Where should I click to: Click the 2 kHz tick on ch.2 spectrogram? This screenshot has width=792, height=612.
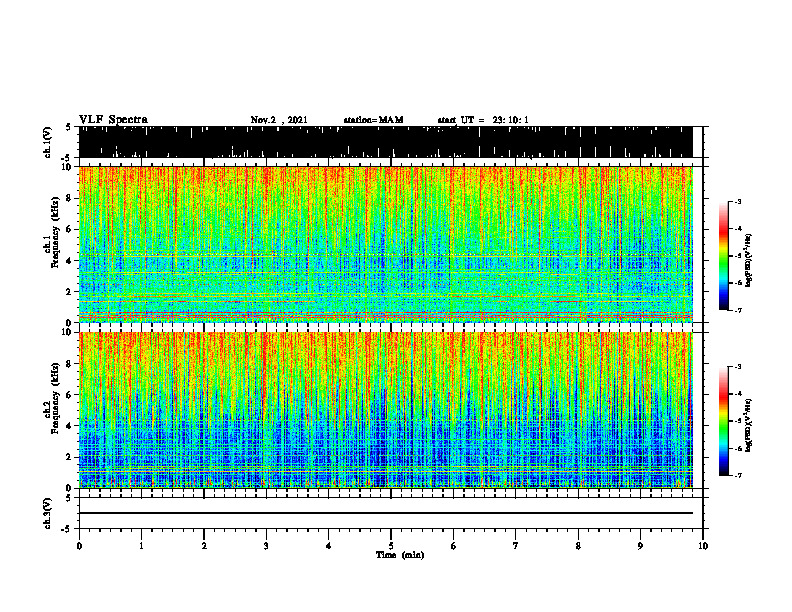coord(69,457)
